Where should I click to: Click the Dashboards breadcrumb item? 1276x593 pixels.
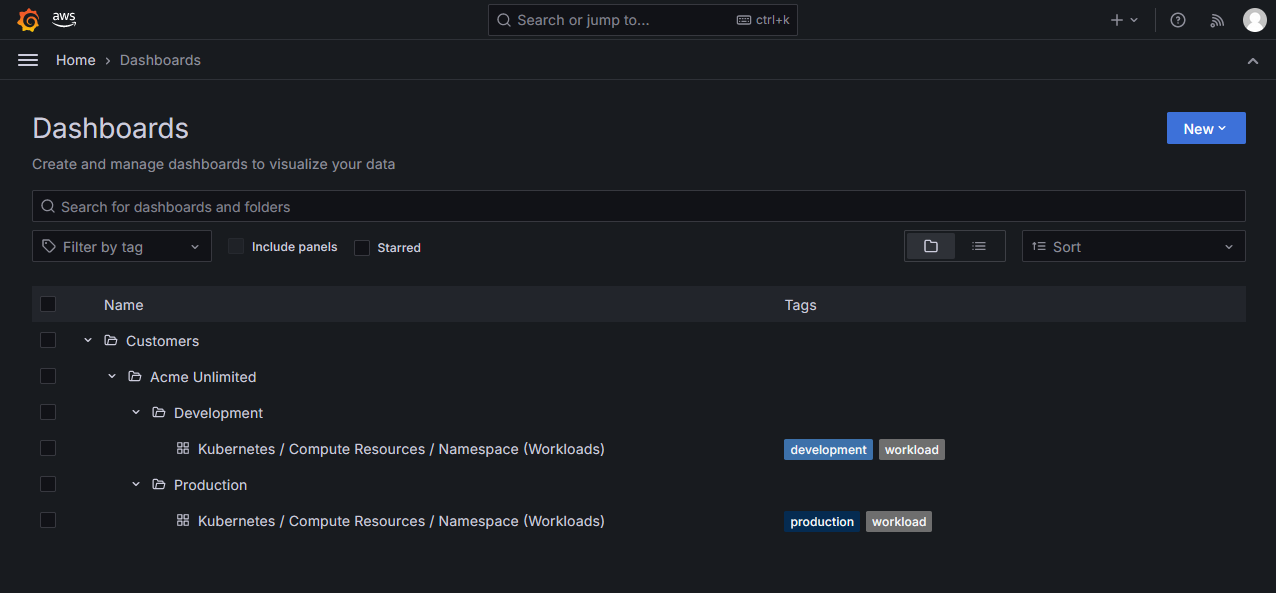coord(160,60)
